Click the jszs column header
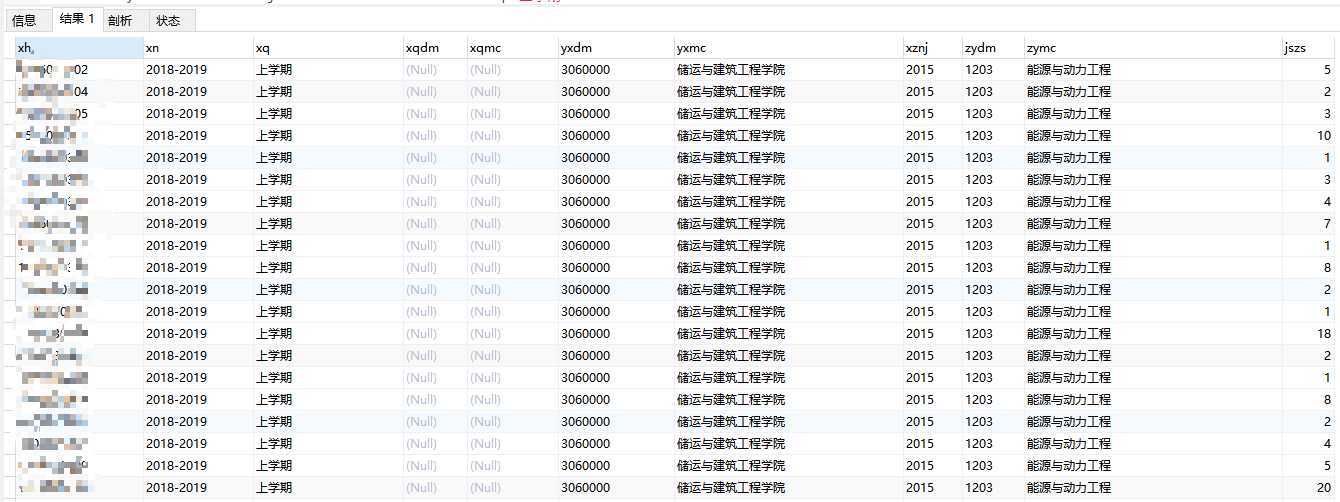This screenshot has width=1340, height=502. pyautogui.click(x=1308, y=48)
